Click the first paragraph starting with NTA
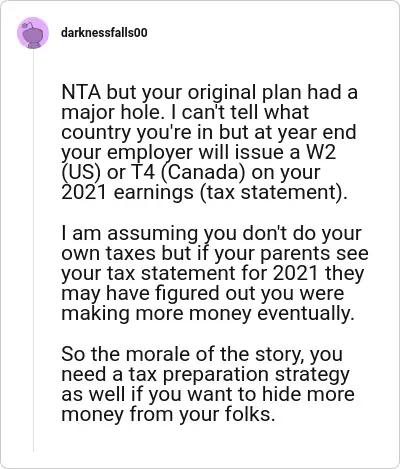Screen dimensions: 400x469 pyautogui.click(x=209, y=142)
